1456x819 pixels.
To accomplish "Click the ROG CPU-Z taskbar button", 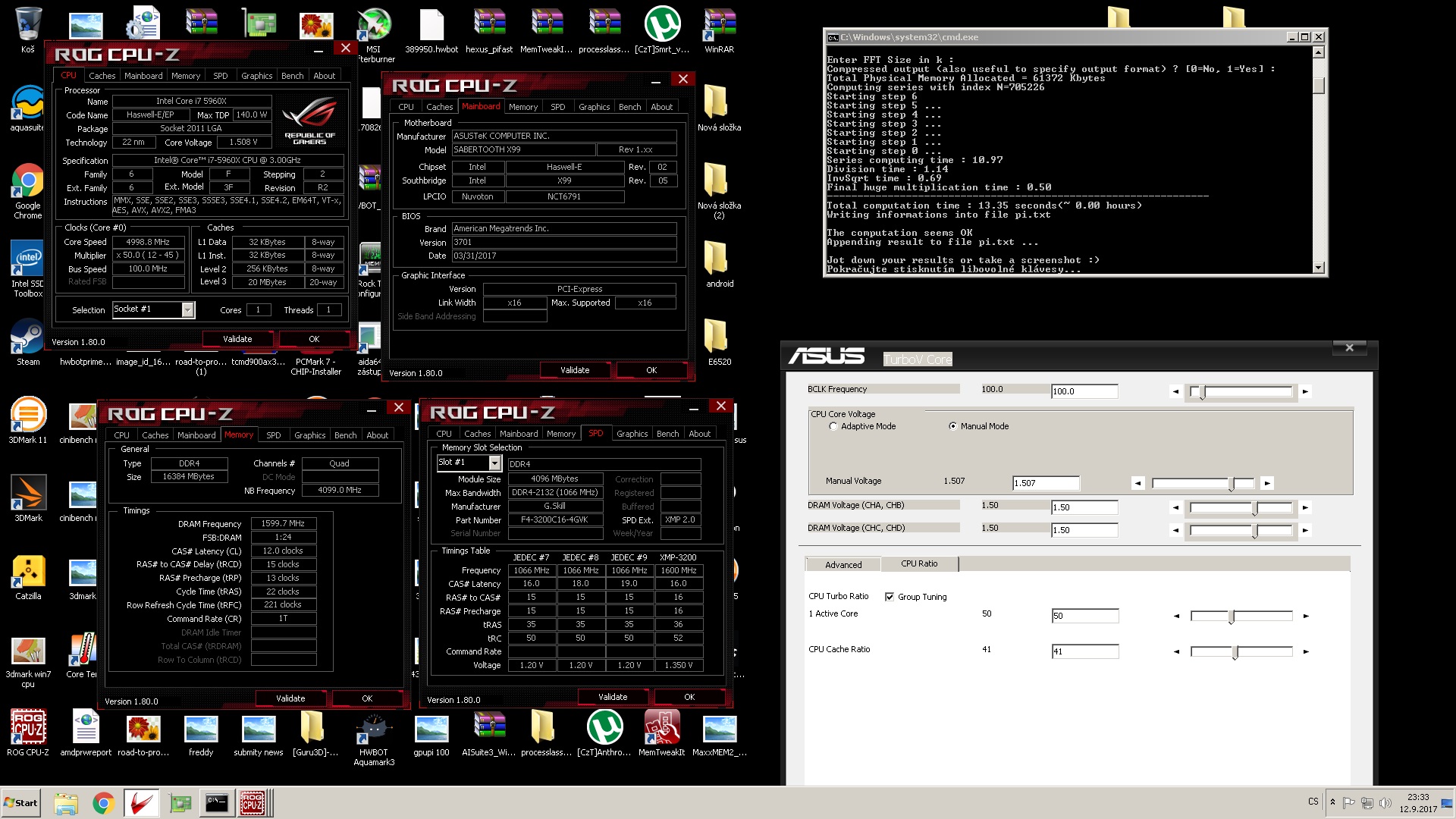I will 253,803.
